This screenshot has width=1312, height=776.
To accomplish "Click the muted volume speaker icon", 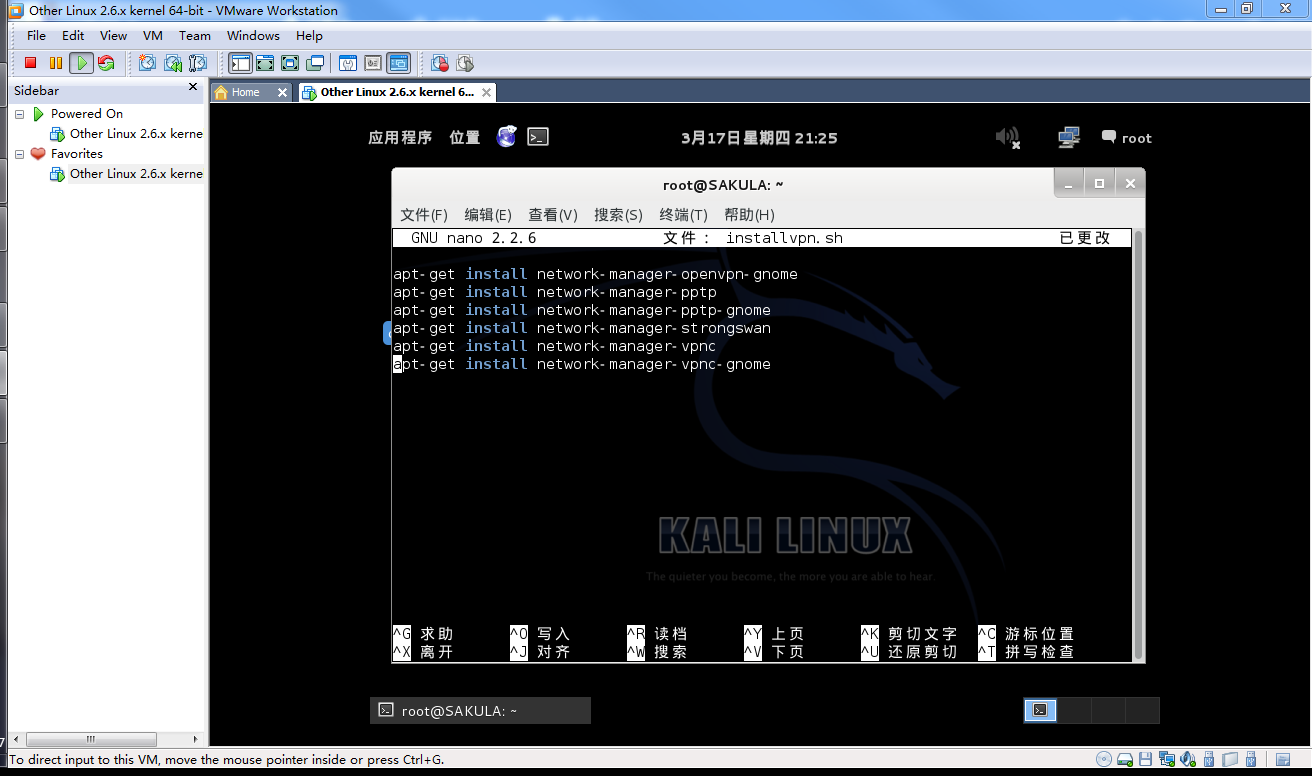I will [x=1008, y=138].
